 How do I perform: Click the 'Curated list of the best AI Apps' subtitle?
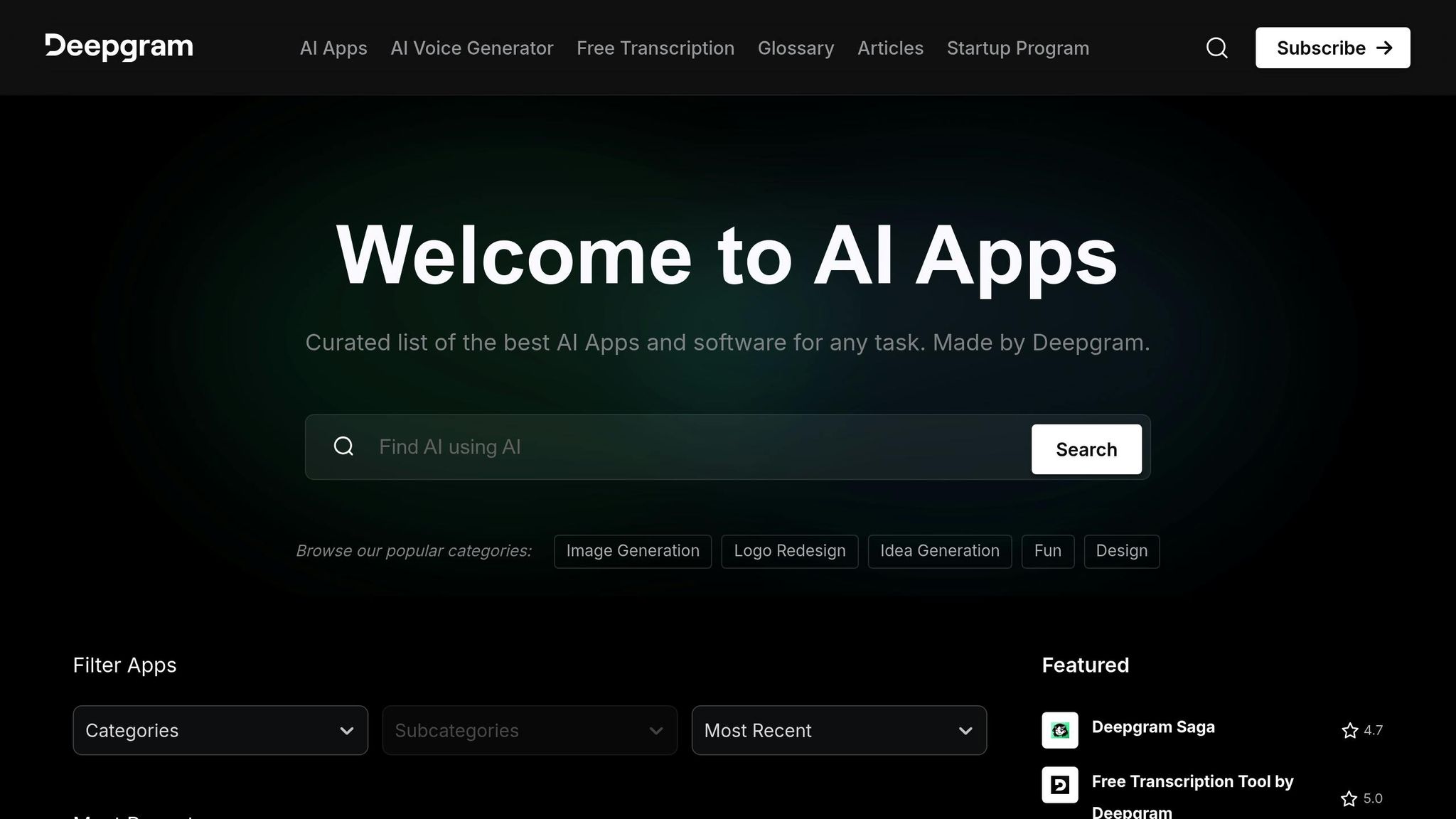727,343
